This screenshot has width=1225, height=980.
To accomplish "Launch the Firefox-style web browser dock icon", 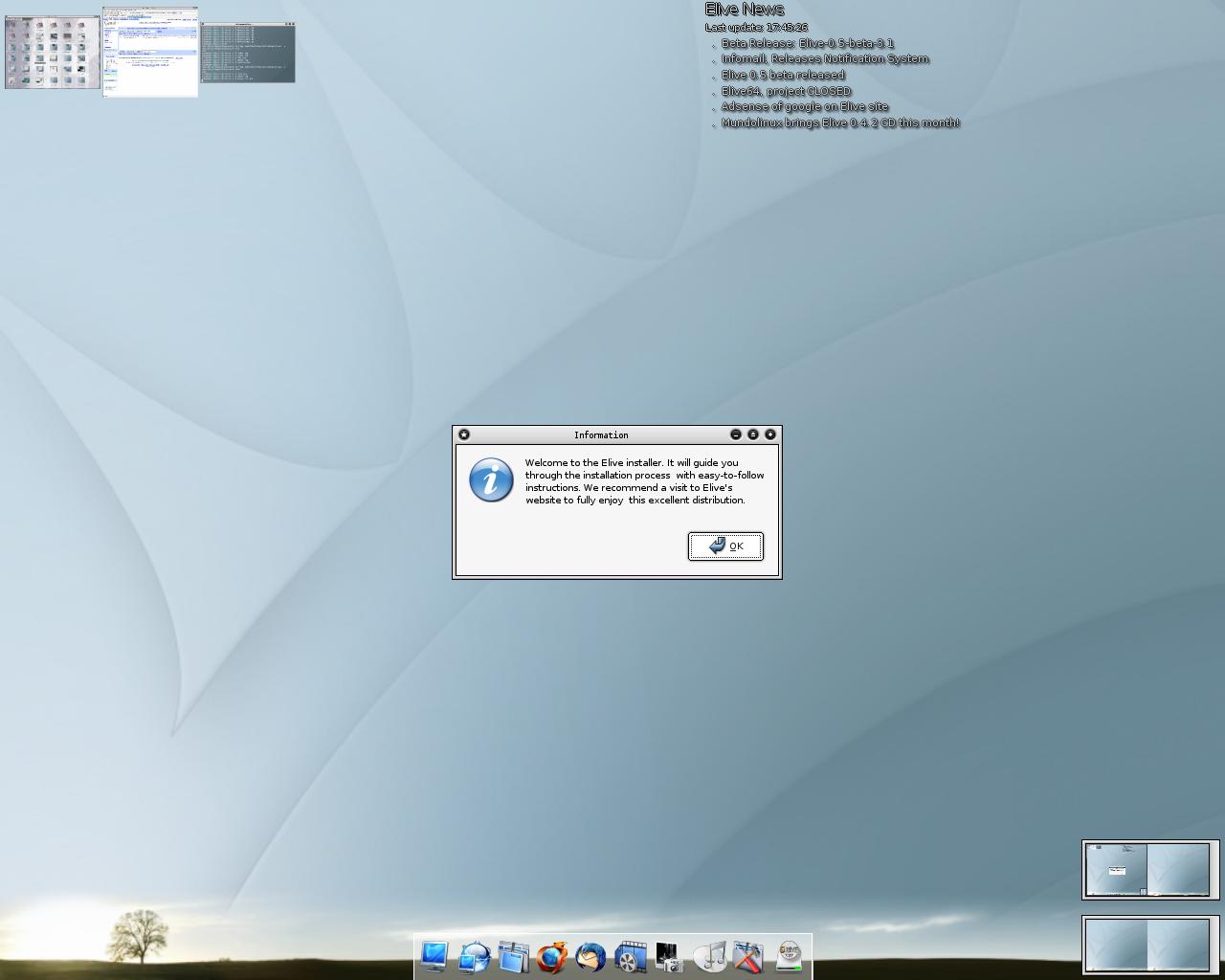I will click(x=552, y=956).
